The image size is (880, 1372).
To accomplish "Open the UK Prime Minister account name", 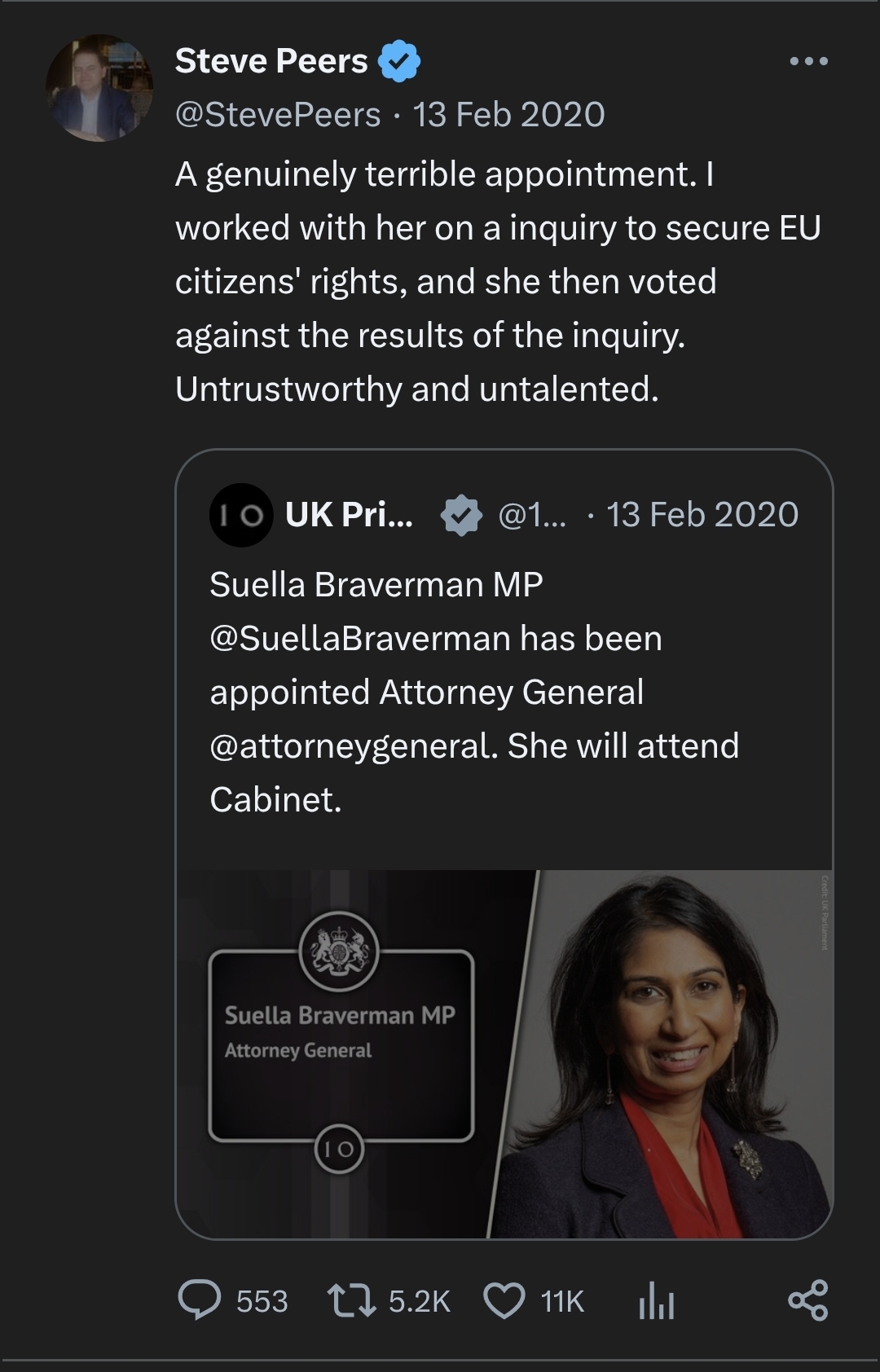I will 349,515.
